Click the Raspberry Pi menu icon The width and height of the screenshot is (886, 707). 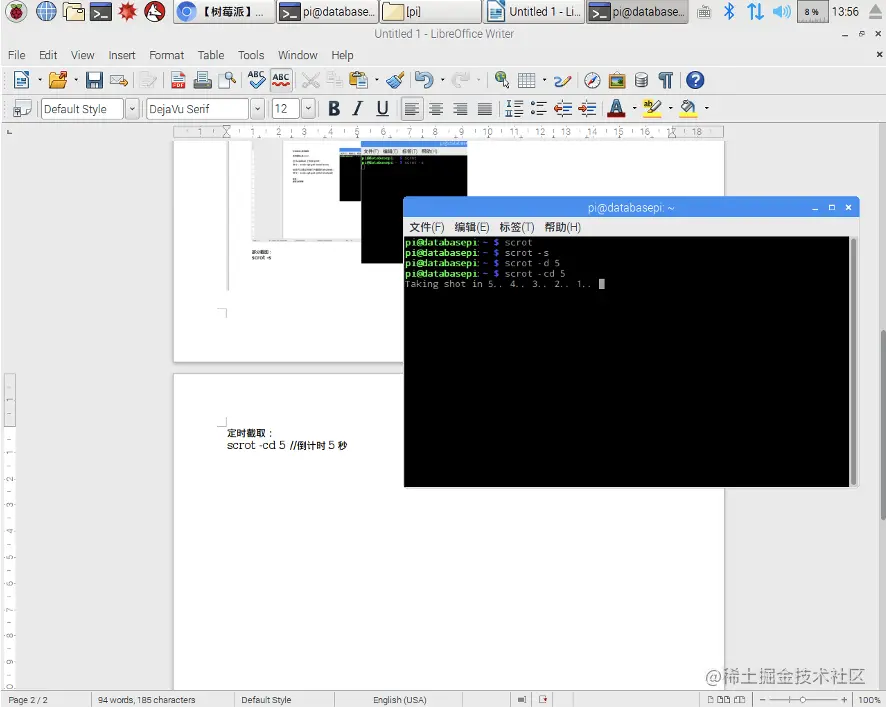[16, 11]
